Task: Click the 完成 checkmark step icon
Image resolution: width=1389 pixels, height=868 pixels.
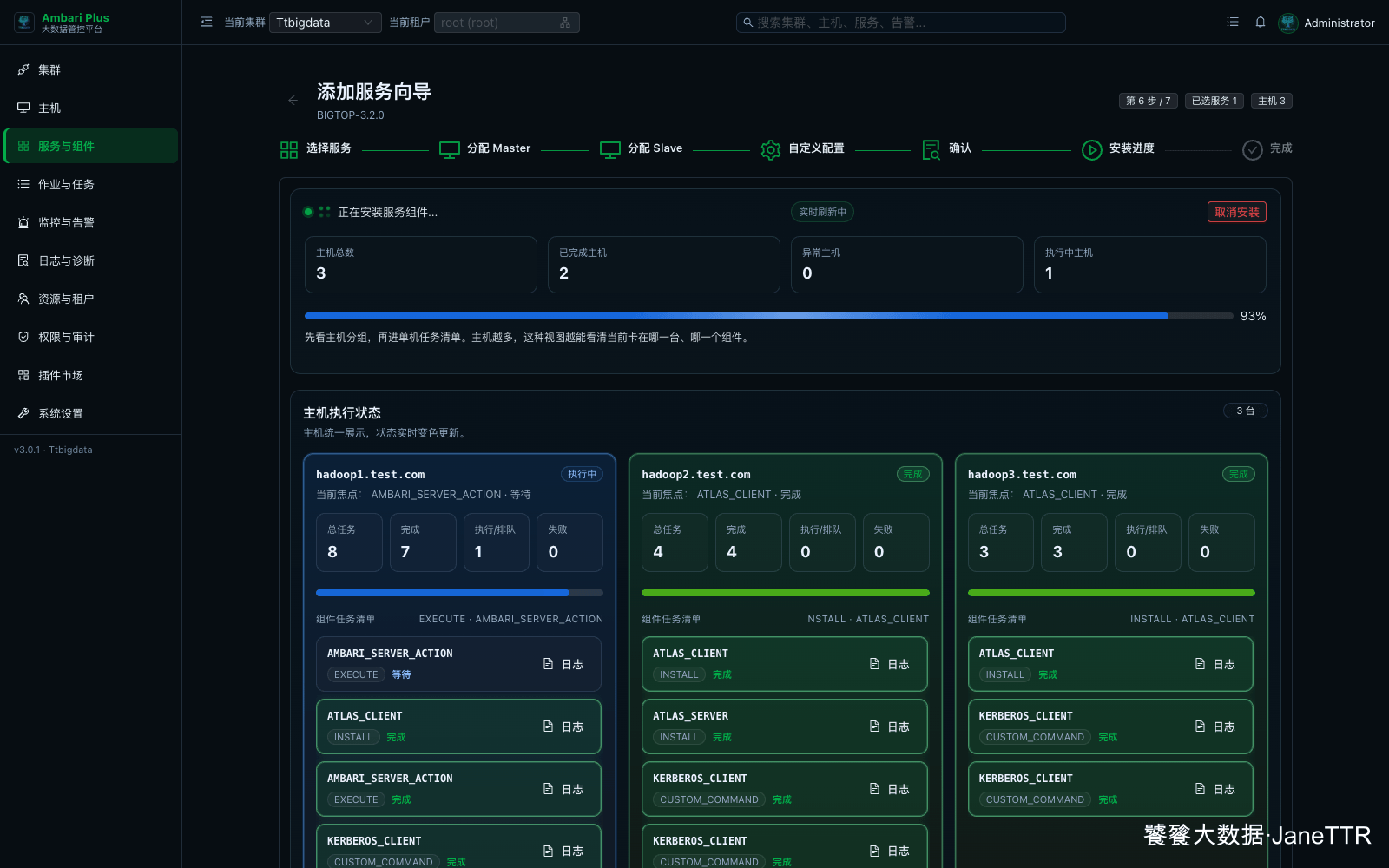Action: pyautogui.click(x=1253, y=150)
